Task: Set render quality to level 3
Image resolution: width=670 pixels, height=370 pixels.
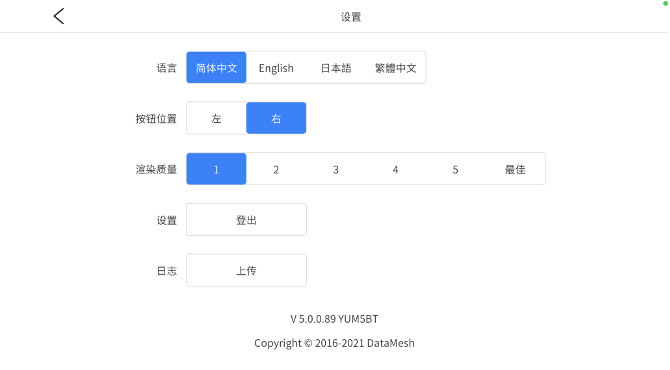Action: click(336, 169)
